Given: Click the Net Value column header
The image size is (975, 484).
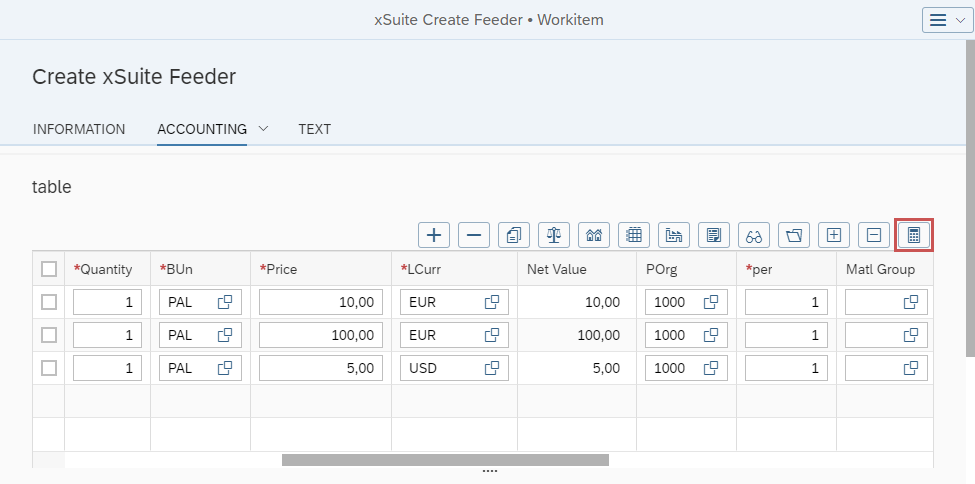Looking at the screenshot, I should point(577,269).
